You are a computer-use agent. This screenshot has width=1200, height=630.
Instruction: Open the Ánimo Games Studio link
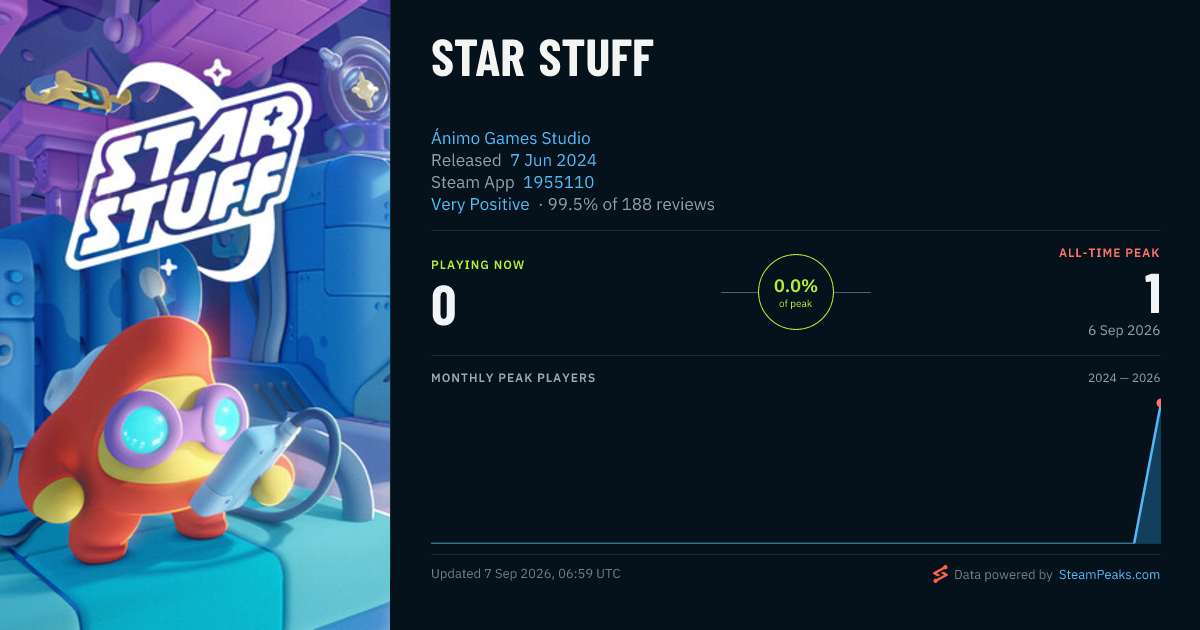510,138
